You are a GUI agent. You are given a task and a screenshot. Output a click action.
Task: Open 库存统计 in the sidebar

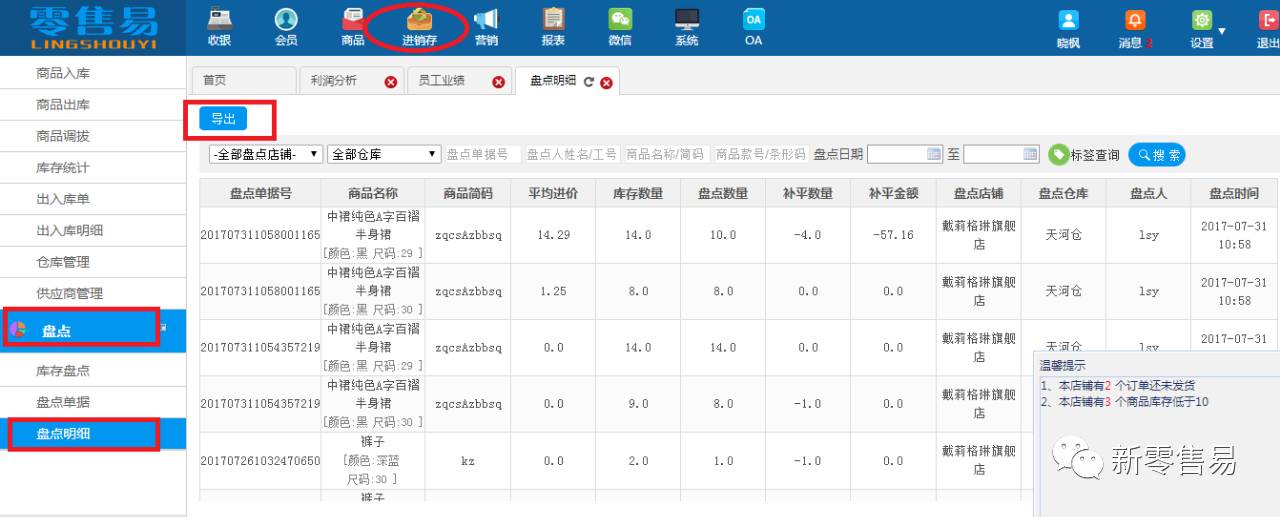93,168
